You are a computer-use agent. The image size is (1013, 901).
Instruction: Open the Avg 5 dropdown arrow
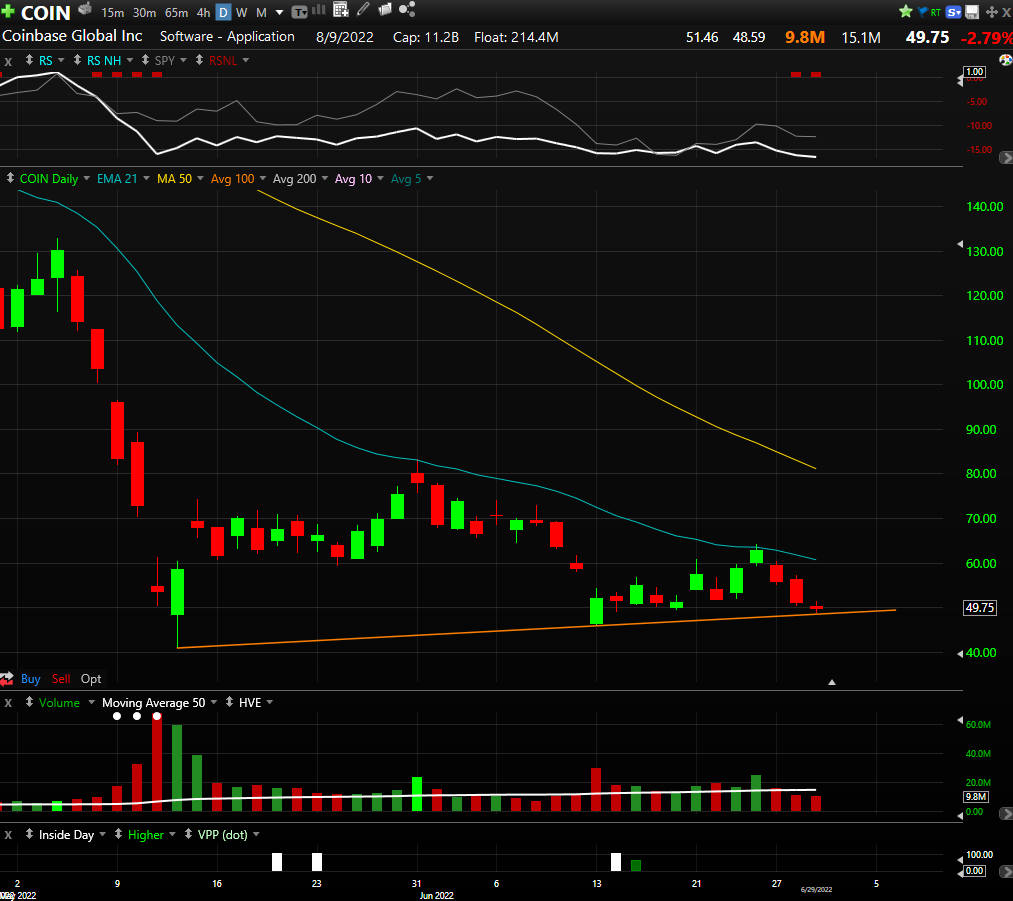pyautogui.click(x=430, y=178)
